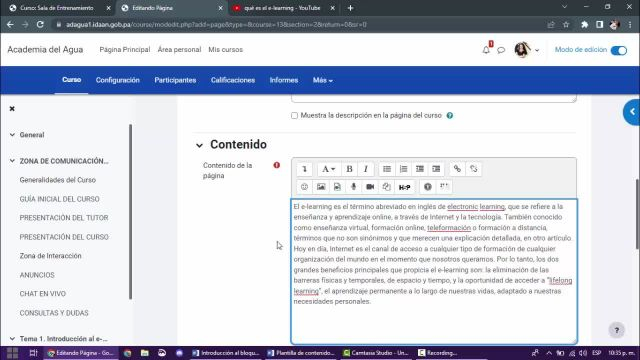The height and width of the screenshot is (360, 640).
Task: Remove hyperlink with unlink icon
Action: coord(473,169)
